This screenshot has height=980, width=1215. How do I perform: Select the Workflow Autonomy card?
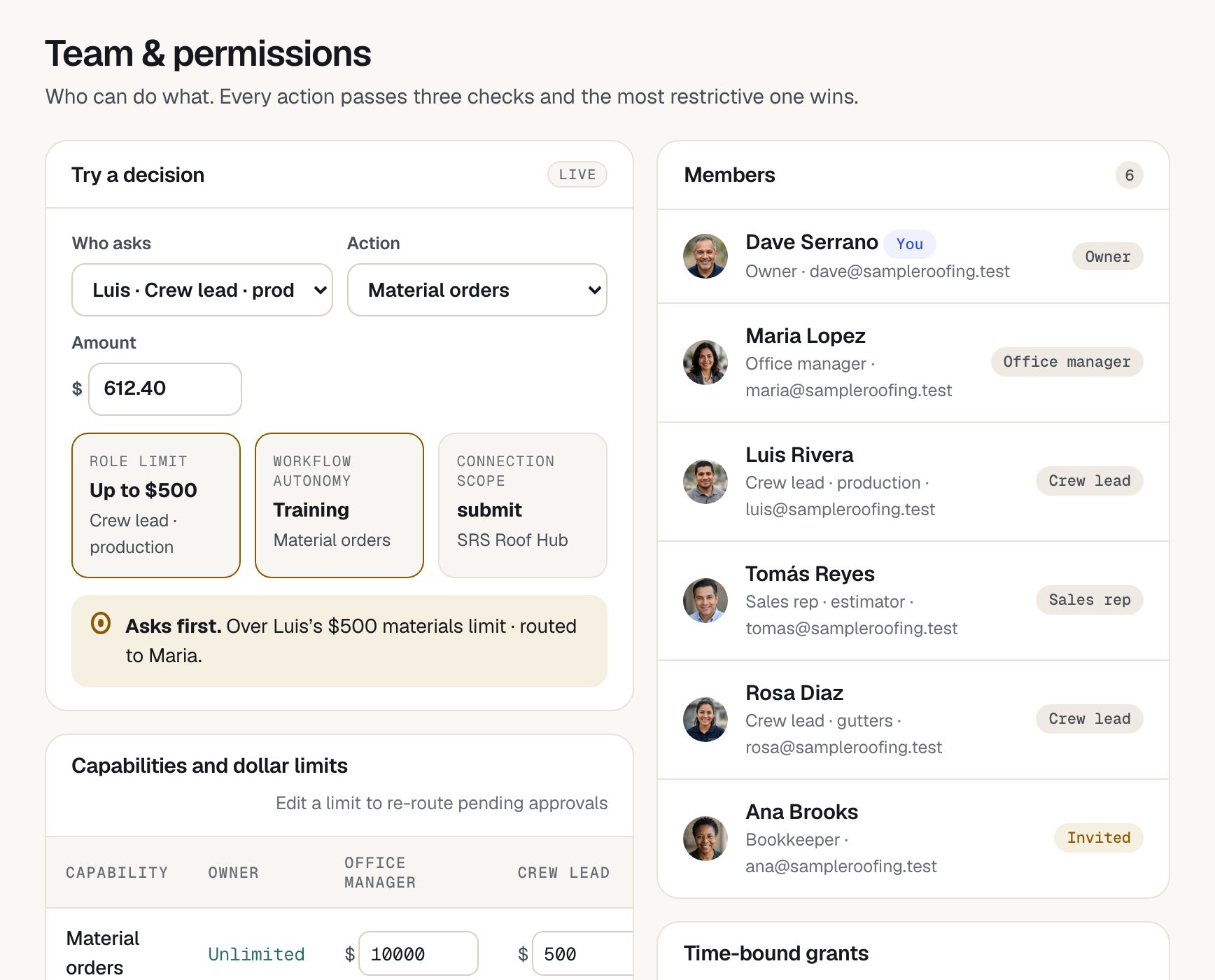pyautogui.click(x=339, y=505)
